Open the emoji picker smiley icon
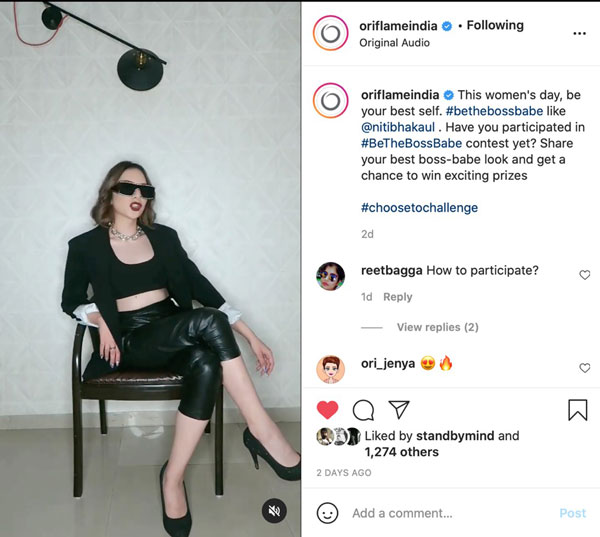 tap(327, 513)
